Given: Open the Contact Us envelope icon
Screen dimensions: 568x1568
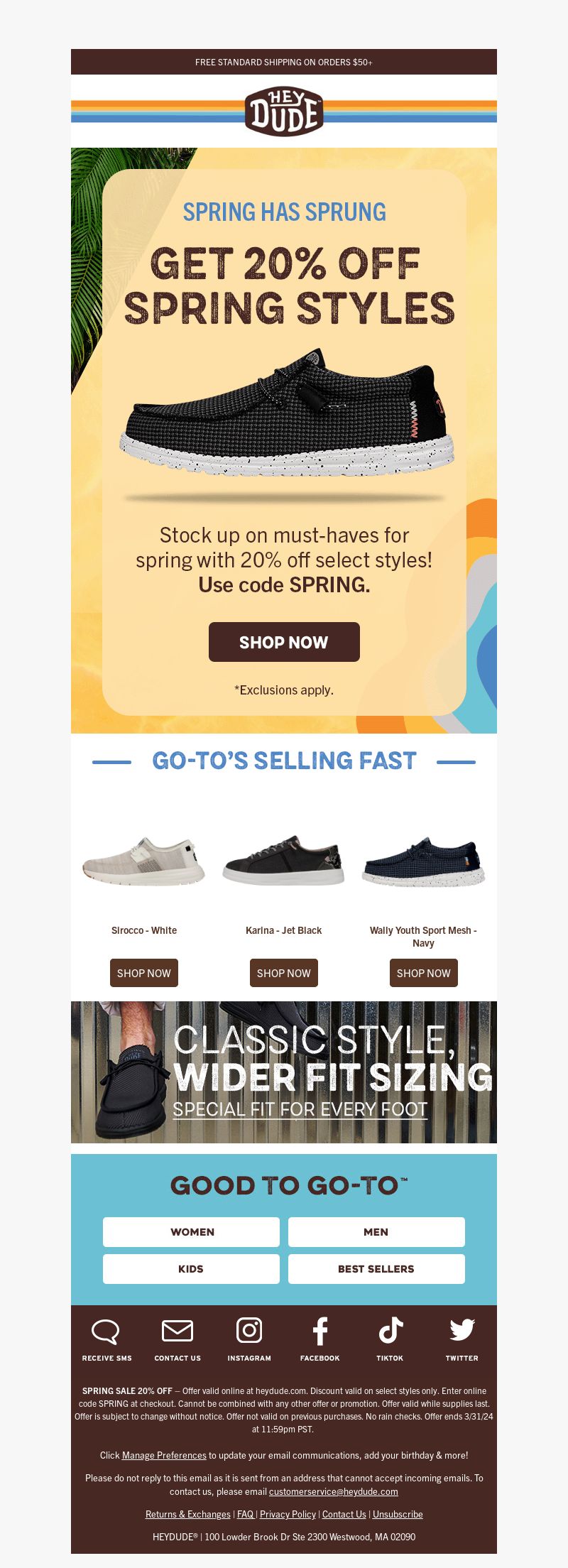Looking at the screenshot, I should tap(177, 1331).
